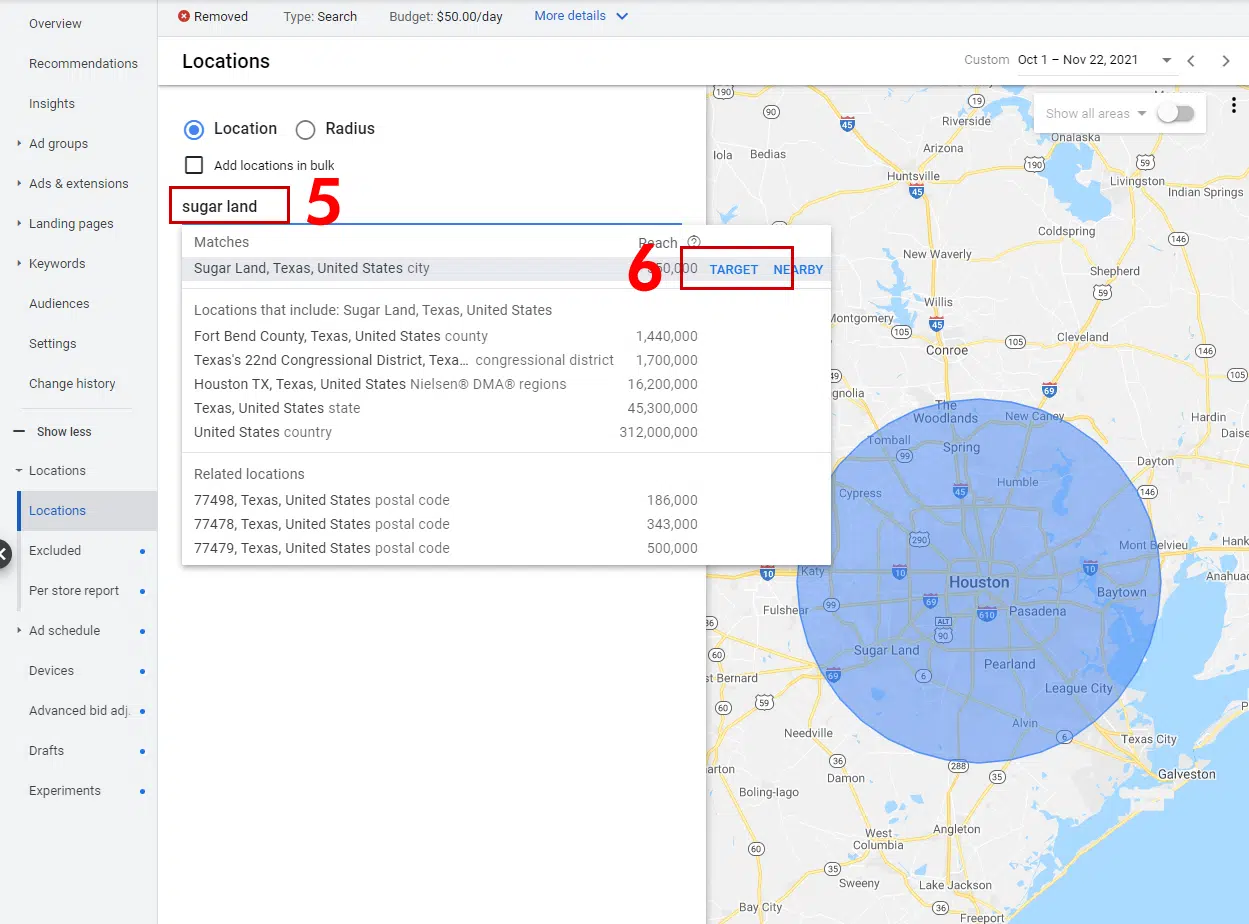Go to next date range arrow
This screenshot has width=1249, height=924.
pos(1226,61)
